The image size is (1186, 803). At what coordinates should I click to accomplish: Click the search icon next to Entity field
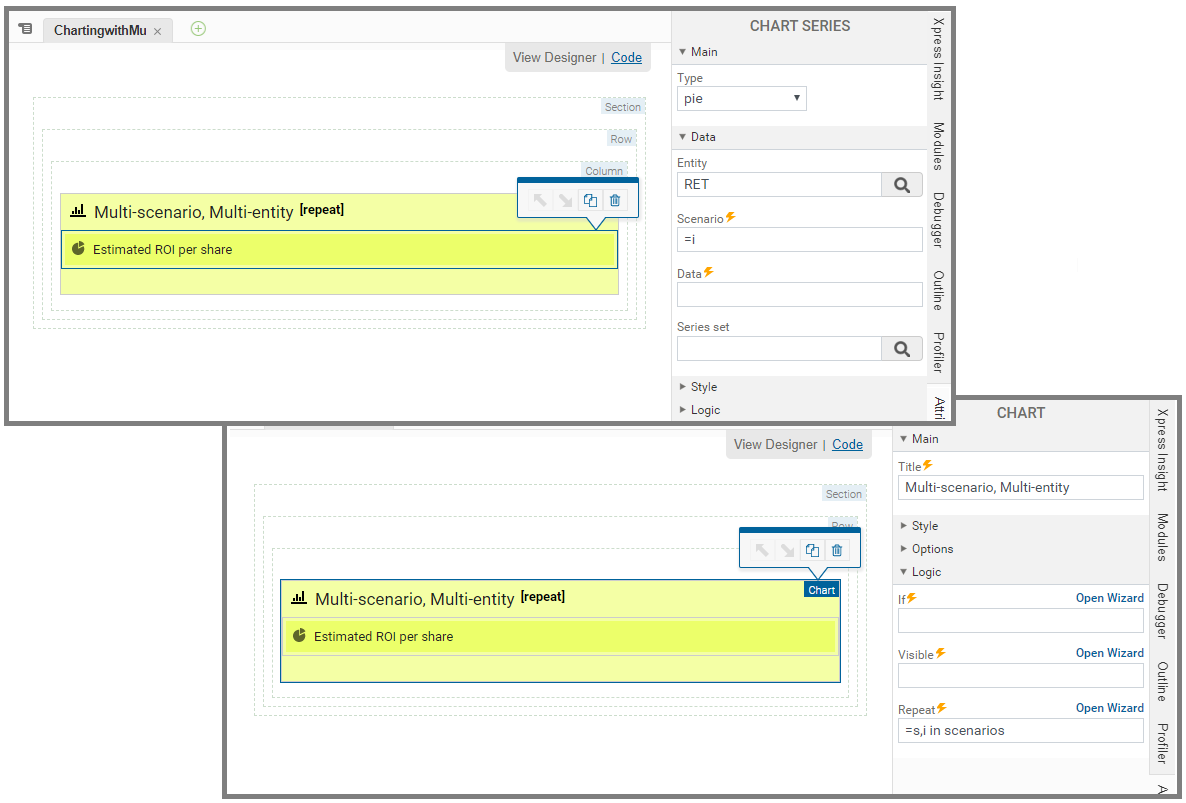tap(901, 184)
